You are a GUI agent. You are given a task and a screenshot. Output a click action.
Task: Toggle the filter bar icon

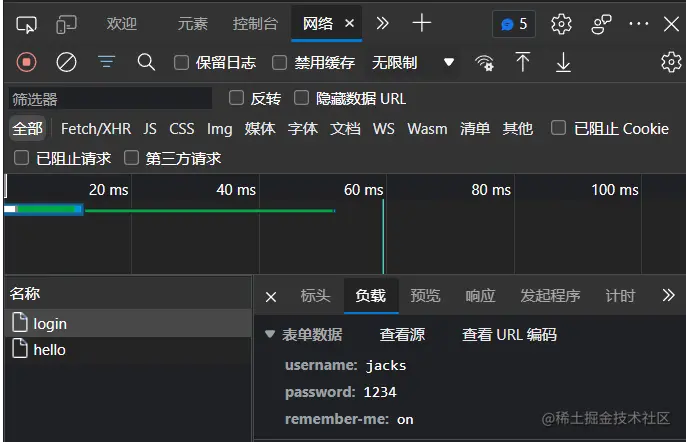[x=106, y=62]
